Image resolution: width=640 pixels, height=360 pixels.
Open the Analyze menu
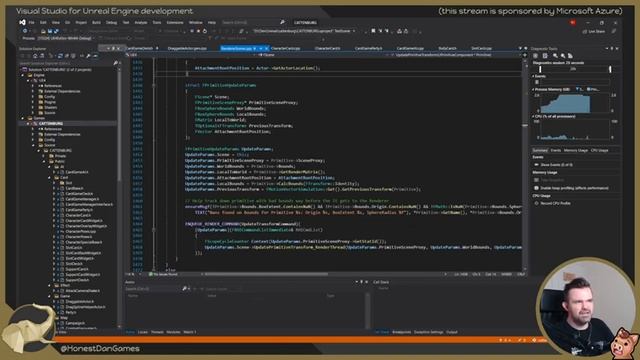pos(141,22)
